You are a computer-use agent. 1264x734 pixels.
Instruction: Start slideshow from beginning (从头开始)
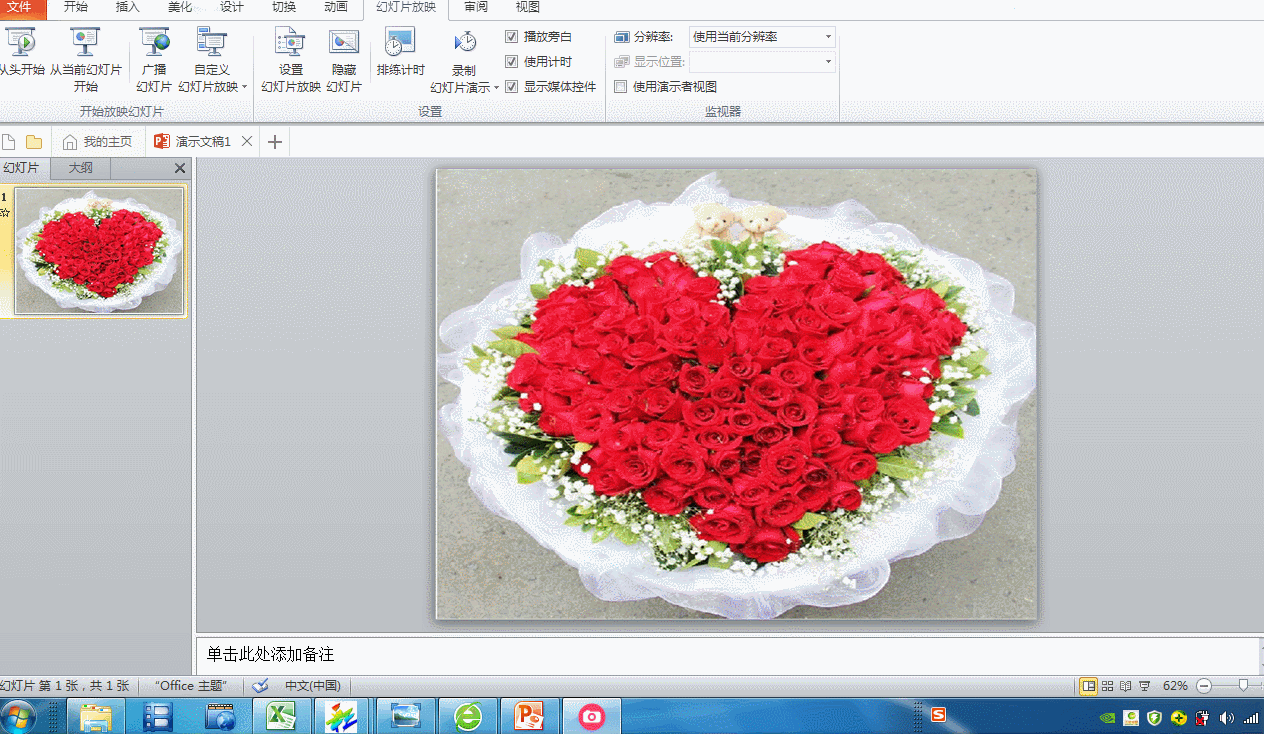tap(20, 53)
